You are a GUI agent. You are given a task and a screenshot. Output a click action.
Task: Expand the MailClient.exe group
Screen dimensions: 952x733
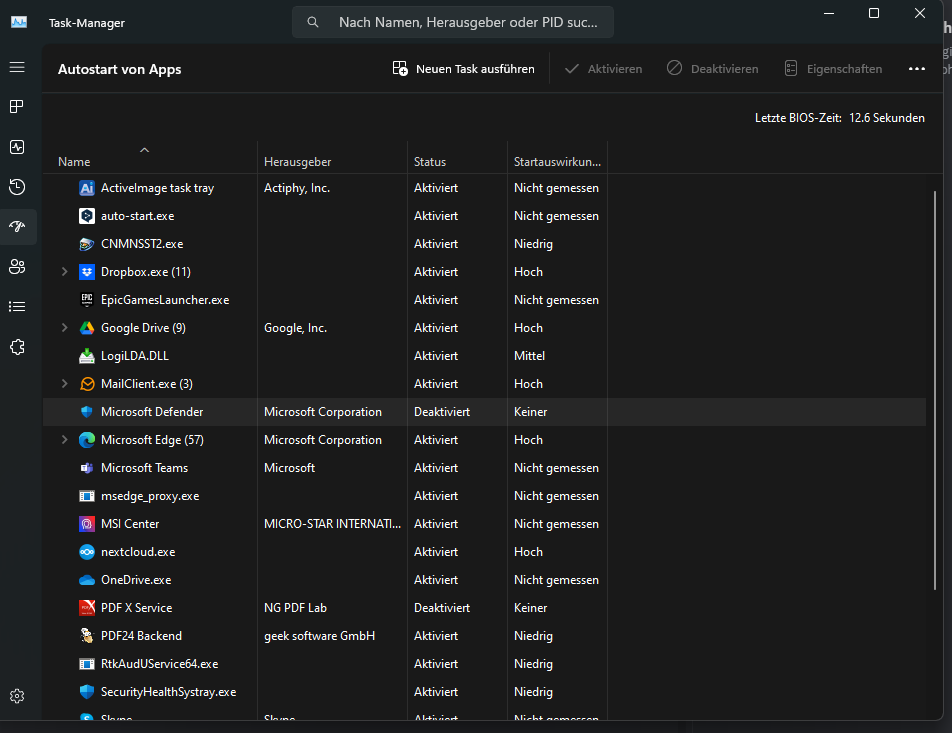point(65,384)
